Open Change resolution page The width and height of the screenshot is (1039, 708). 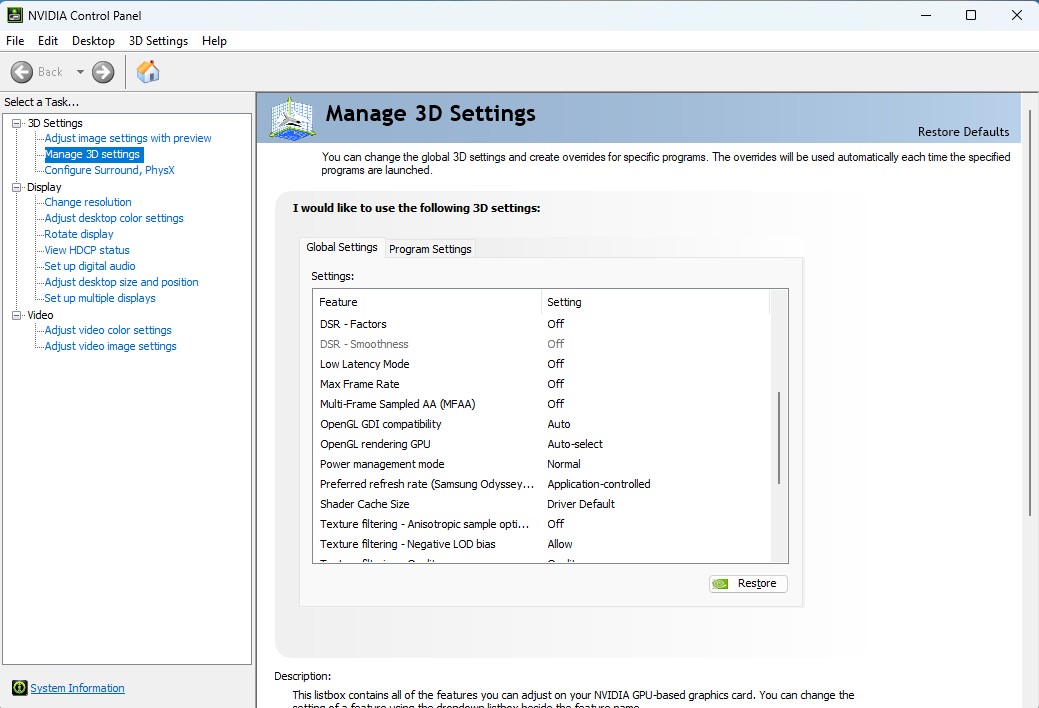(87, 202)
